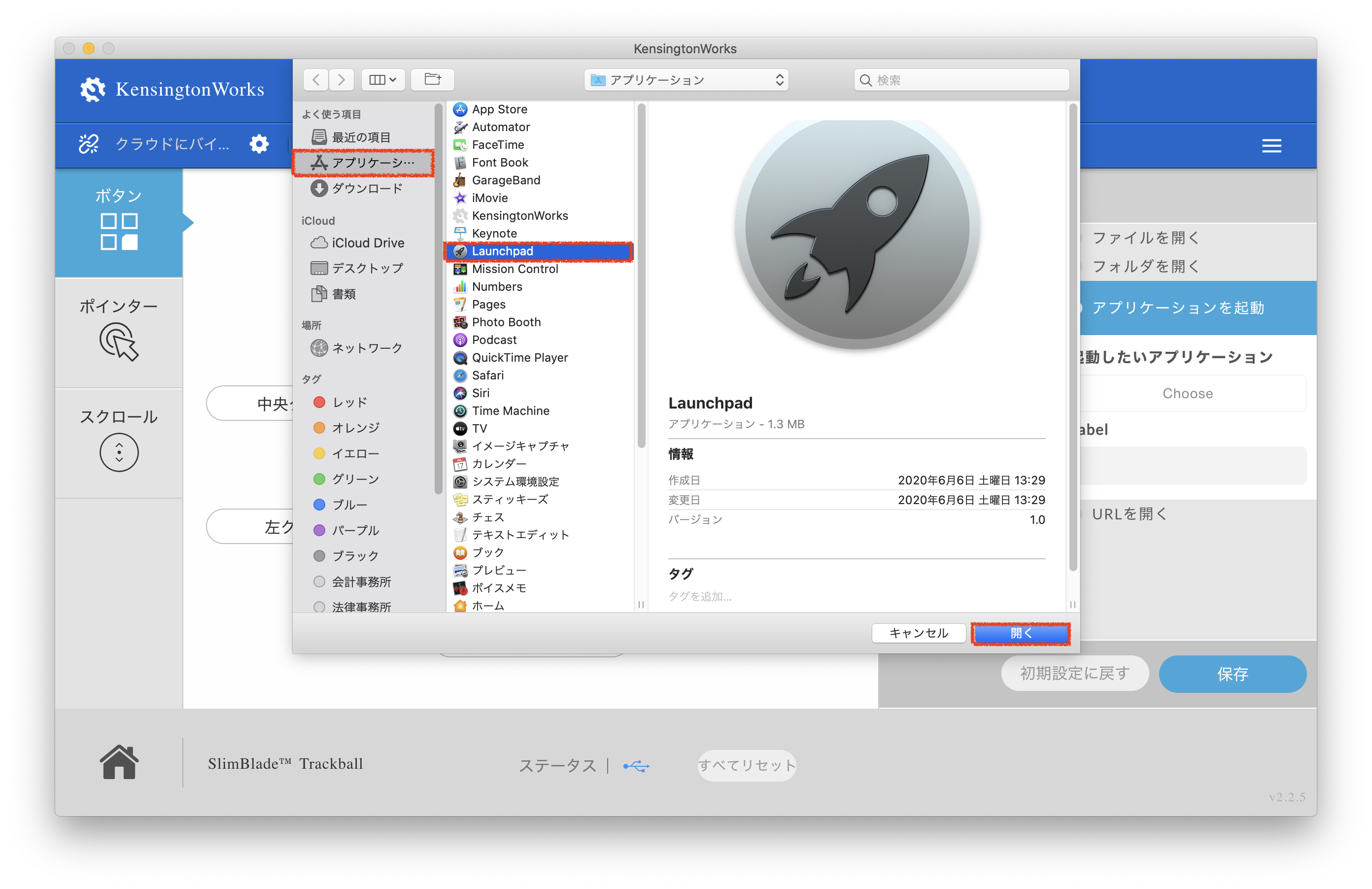Viewport: 1372px width, 889px height.
Task: Click the Label text input field
Action: pos(1193,465)
